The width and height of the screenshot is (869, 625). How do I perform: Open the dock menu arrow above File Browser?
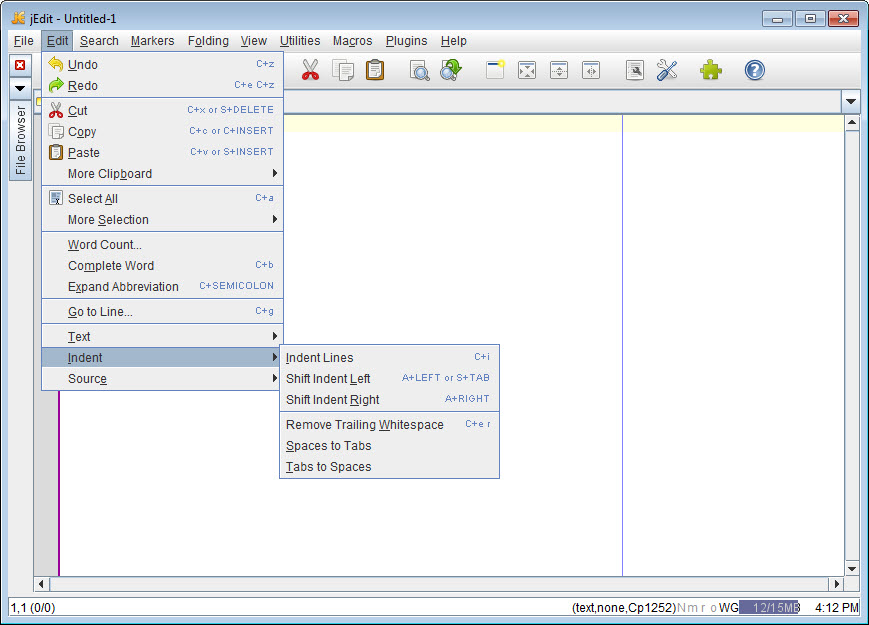[x=20, y=88]
